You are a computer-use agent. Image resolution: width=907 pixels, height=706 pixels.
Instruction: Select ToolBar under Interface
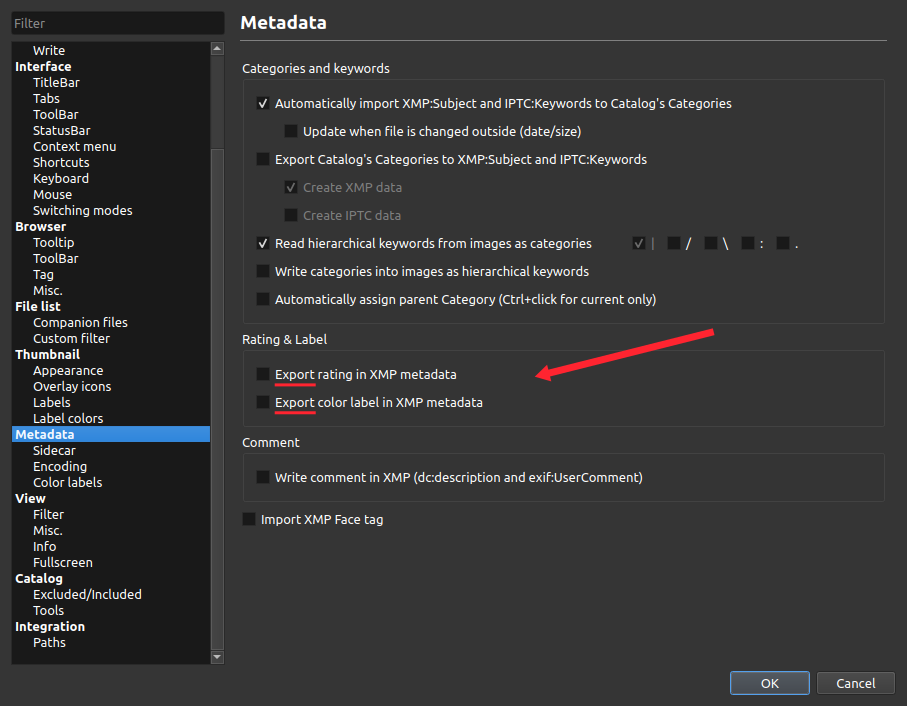(x=56, y=114)
